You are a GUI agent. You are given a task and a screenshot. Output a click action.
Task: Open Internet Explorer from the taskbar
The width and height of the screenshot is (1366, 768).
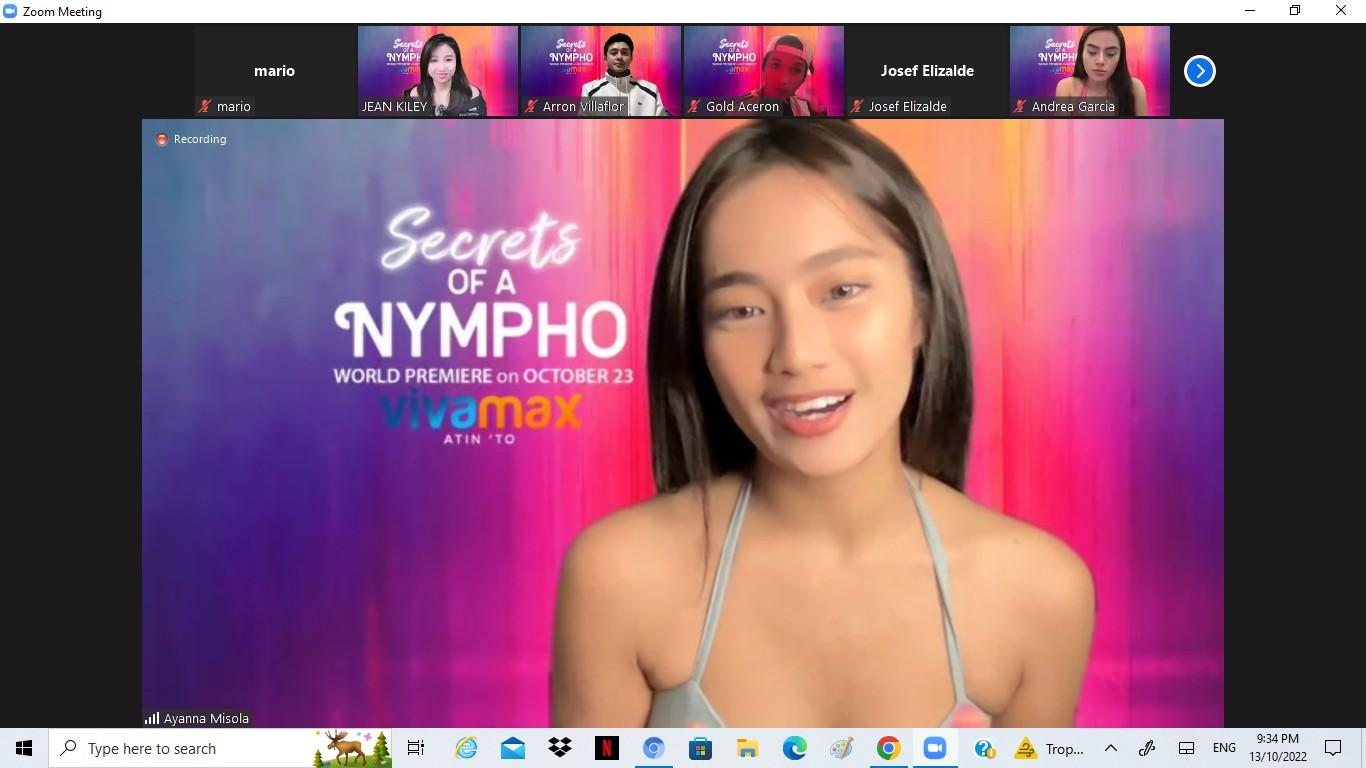pos(466,748)
